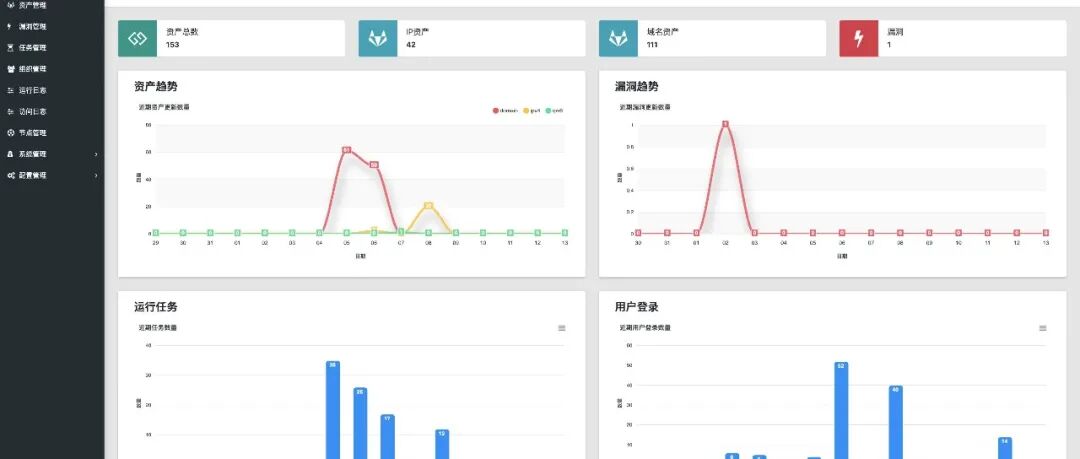Expand the 配置管理 chevron arrow
Viewport: 1080px width, 459px height.
pyautogui.click(x=96, y=176)
